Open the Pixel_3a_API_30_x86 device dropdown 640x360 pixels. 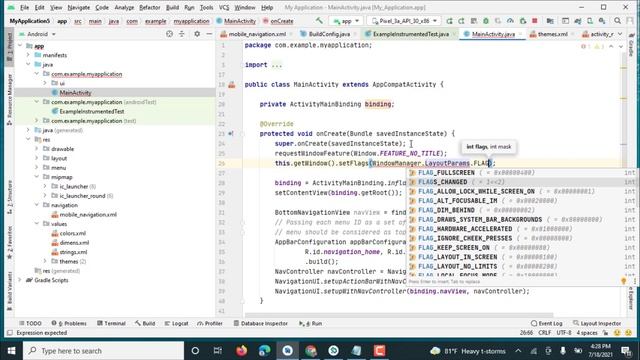[x=404, y=21]
